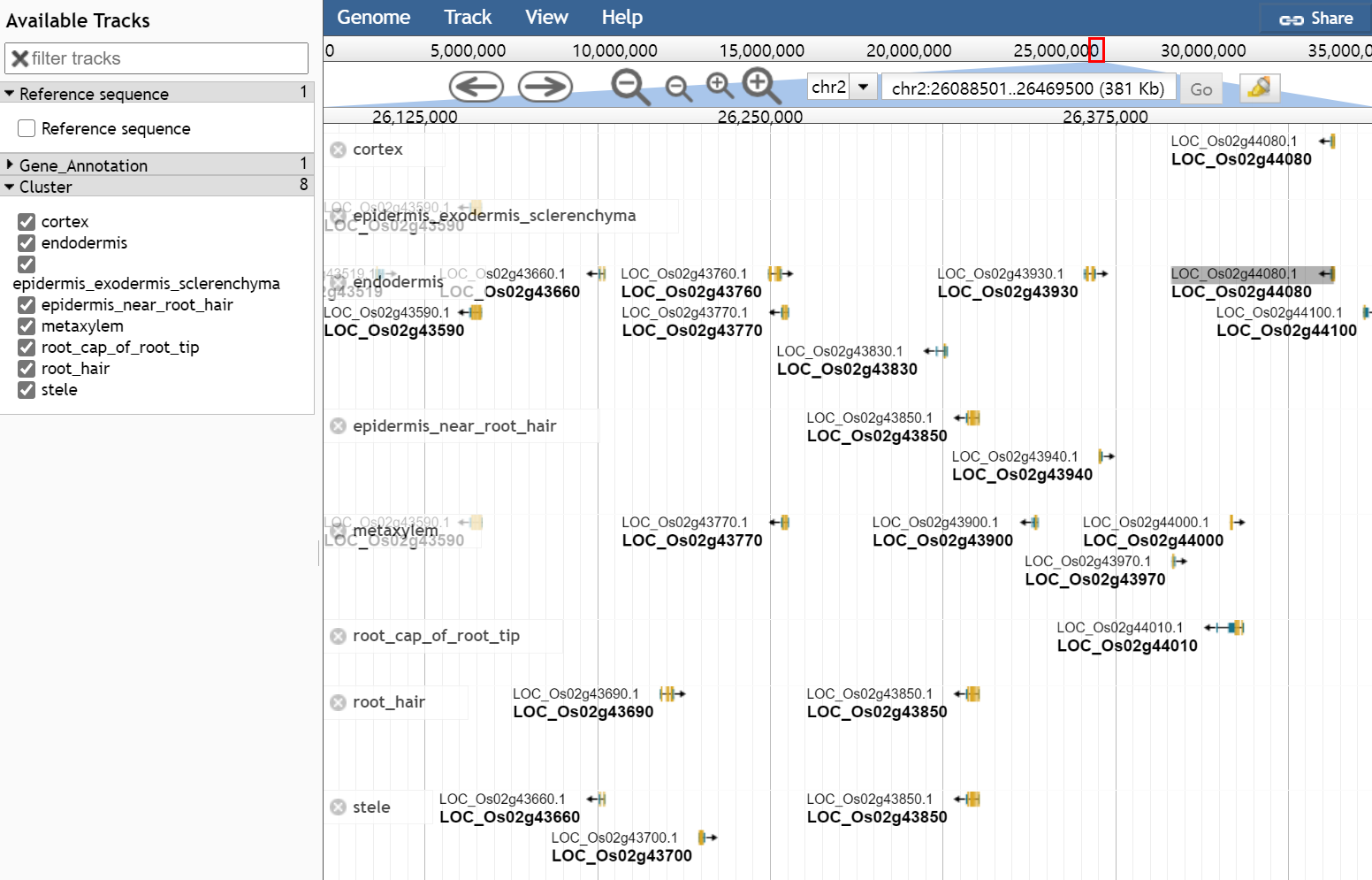Collapse the Reference sequence category
This screenshot has height=880, width=1372.
point(157,93)
